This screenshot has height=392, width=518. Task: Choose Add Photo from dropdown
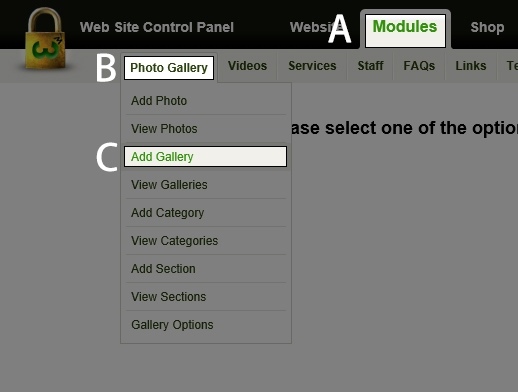point(206,101)
